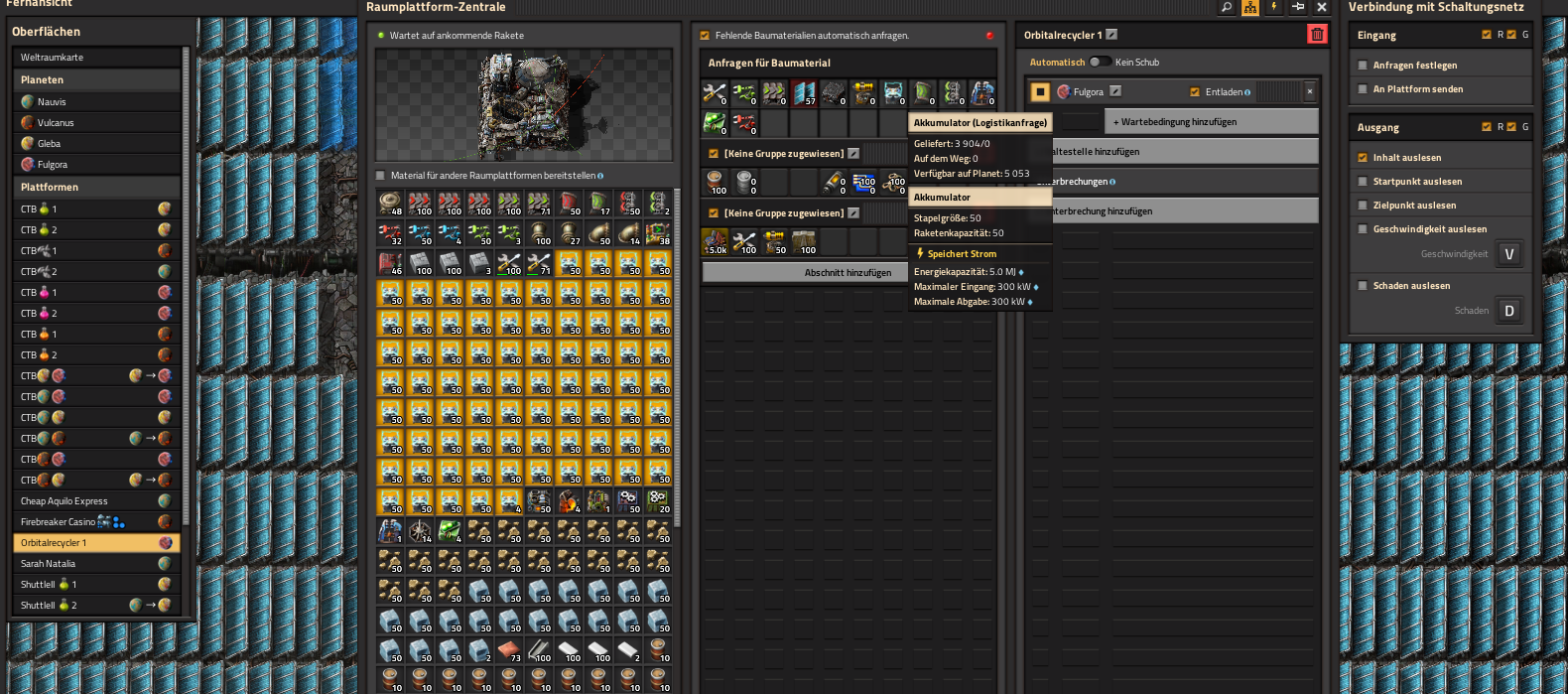Enable 'Anfragen festlegen' checkbox
Viewport: 1568px width, 694px height.
[x=1363, y=66]
